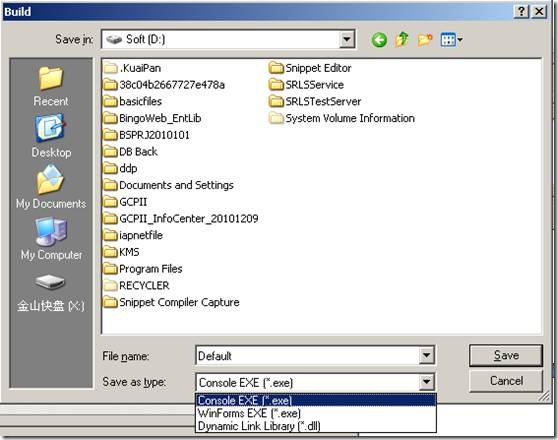Select the .KuaiPan folder
The image size is (558, 440).
tap(132, 68)
